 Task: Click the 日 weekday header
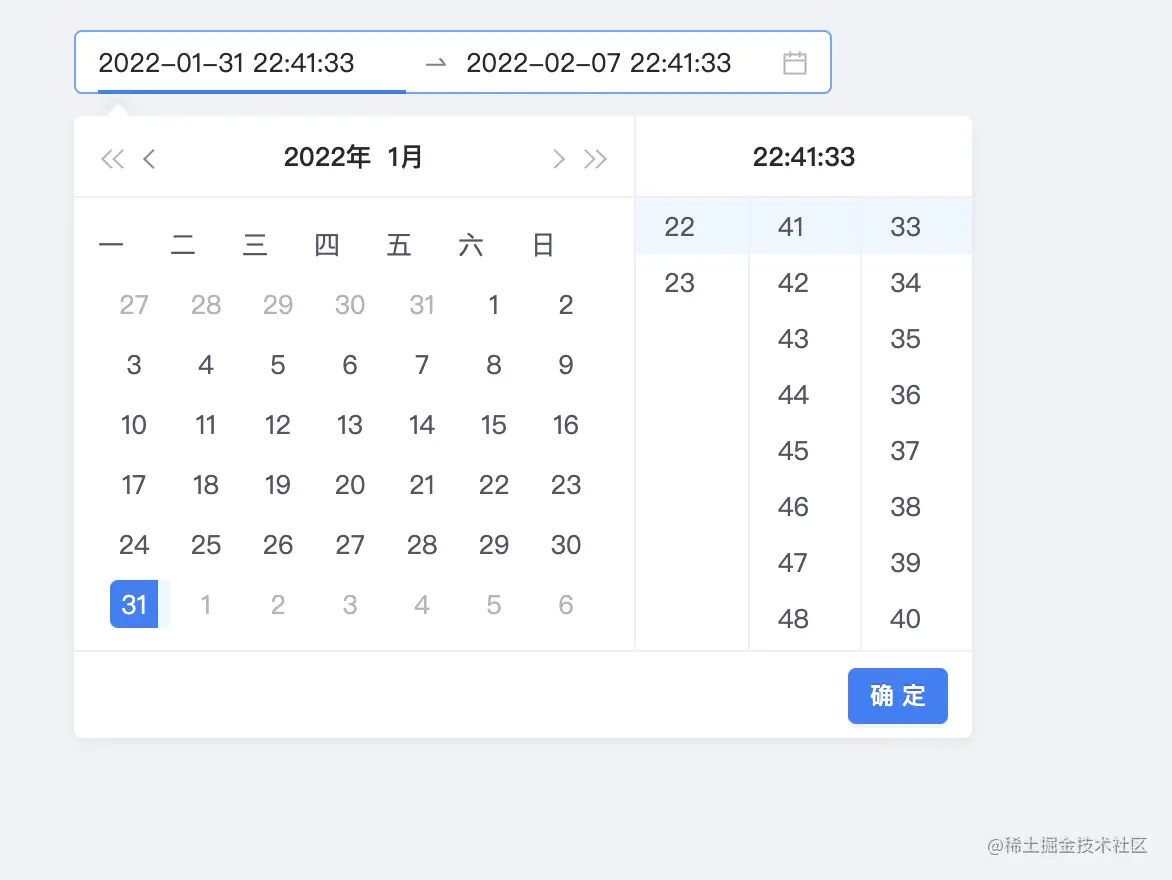(542, 244)
